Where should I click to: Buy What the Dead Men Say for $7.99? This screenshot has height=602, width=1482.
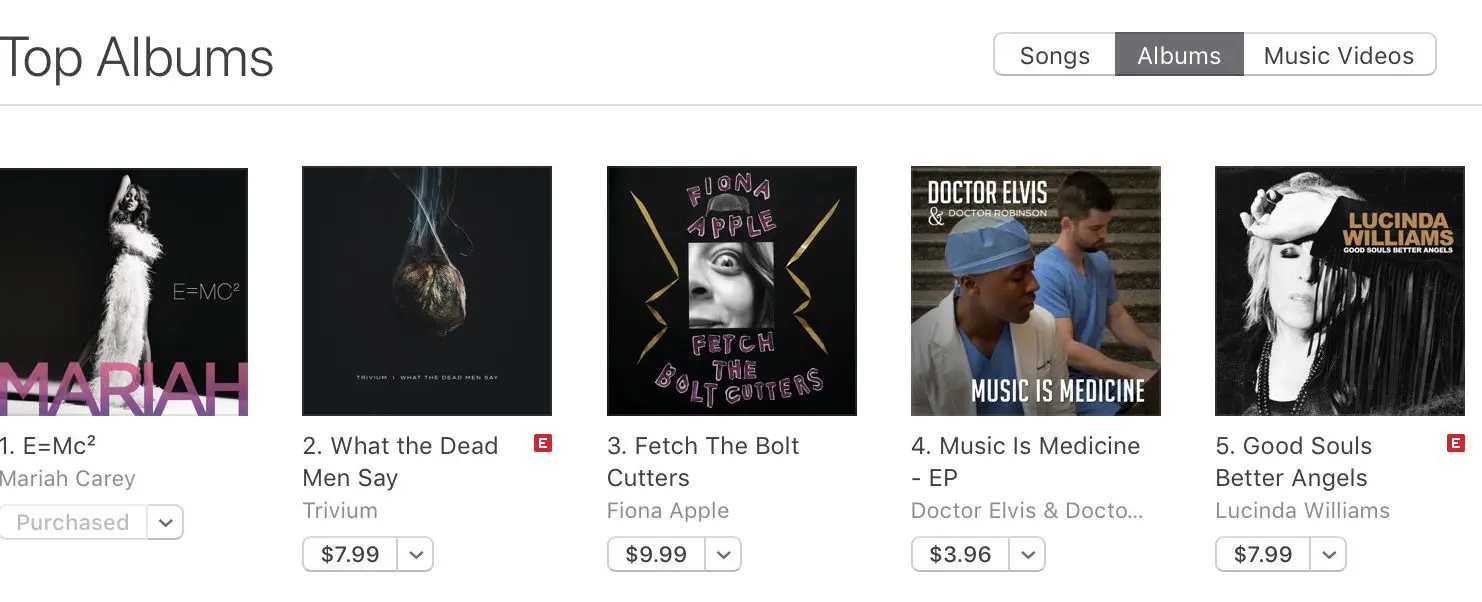[x=350, y=554]
